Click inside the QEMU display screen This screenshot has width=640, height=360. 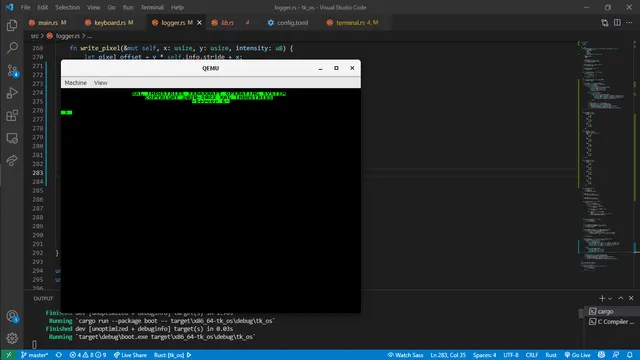(211, 200)
